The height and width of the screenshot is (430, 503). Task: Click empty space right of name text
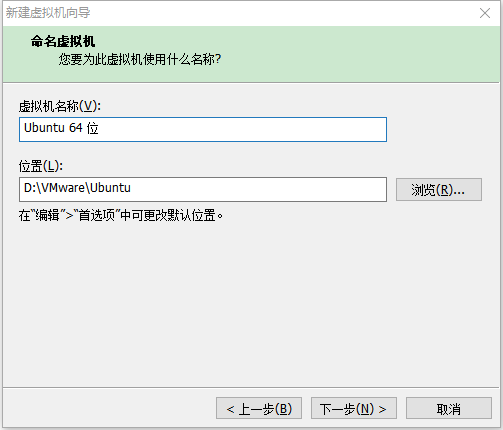point(243,129)
